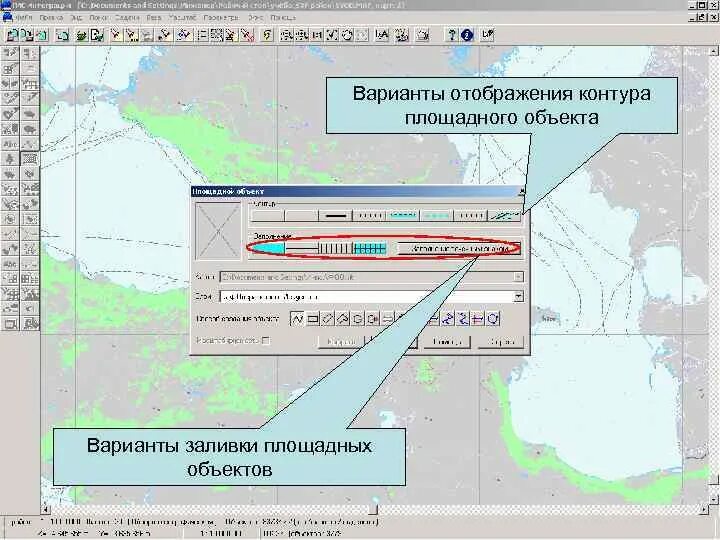This screenshot has height=540, width=720.
Task: Open the Правка menu
Action: tap(51, 17)
